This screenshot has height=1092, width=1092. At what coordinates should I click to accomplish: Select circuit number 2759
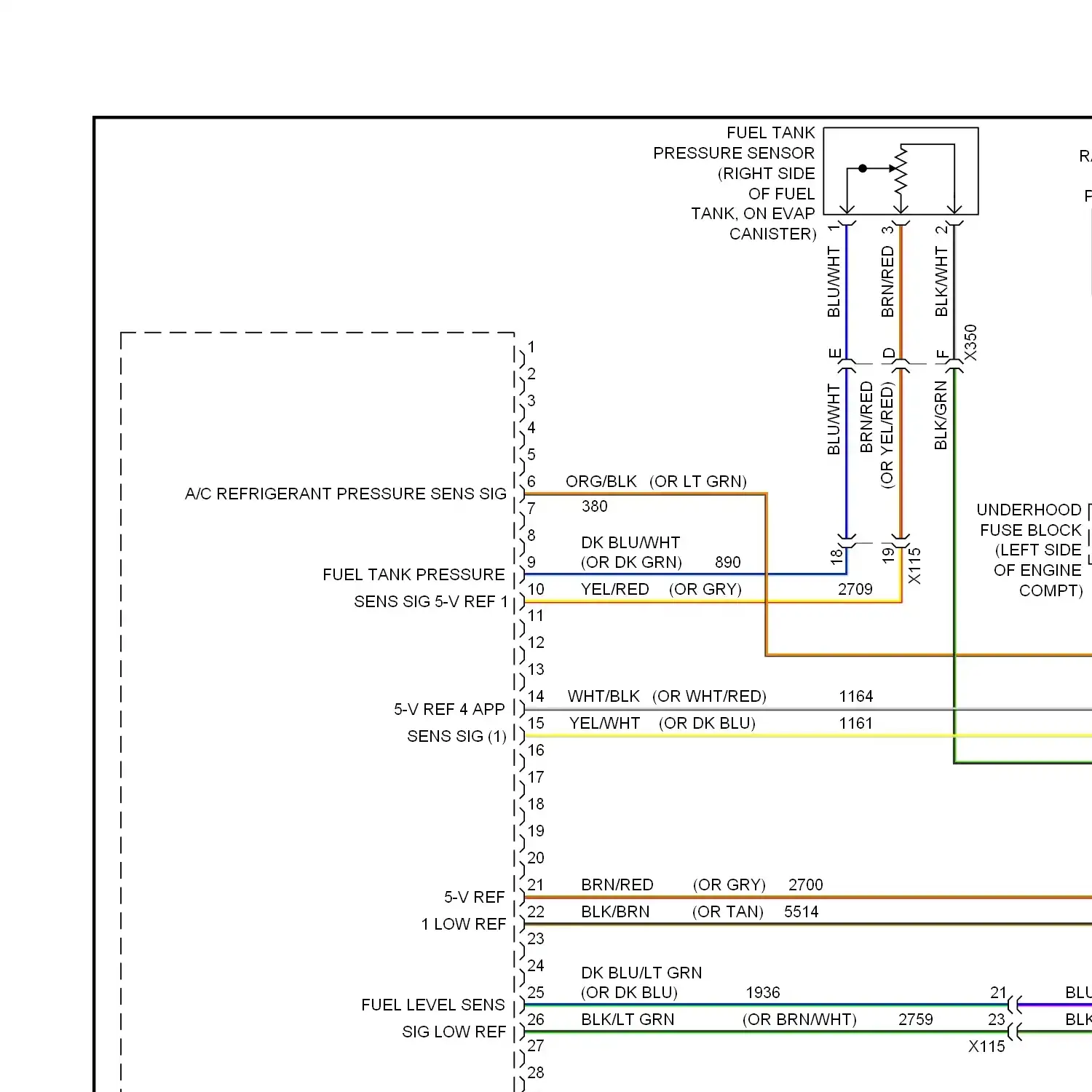tap(916, 1019)
